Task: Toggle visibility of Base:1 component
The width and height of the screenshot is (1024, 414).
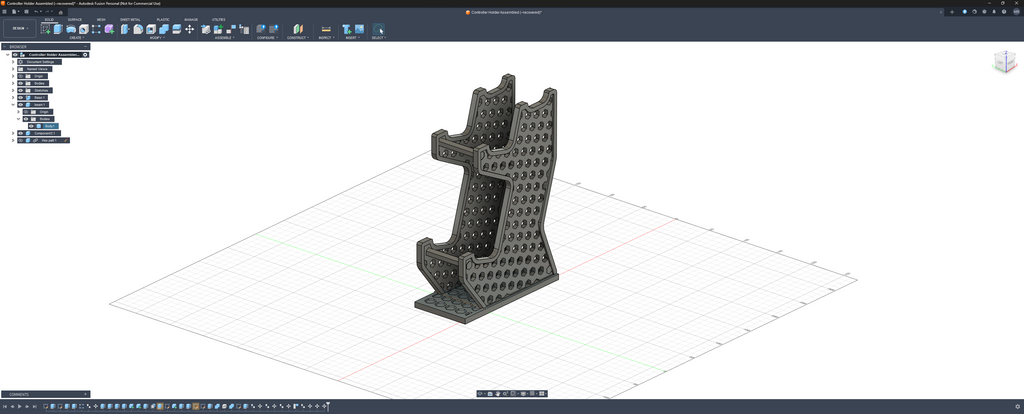Action: (20, 97)
